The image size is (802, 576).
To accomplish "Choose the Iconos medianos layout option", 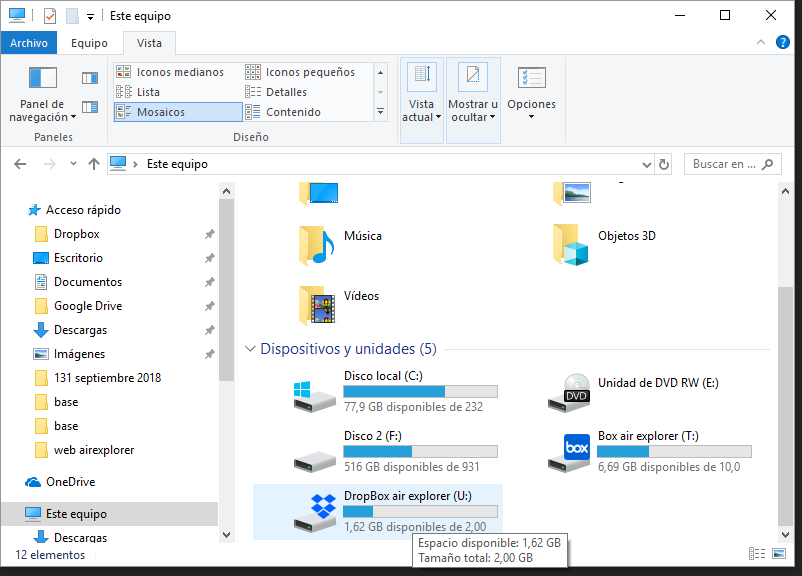I will [x=178, y=72].
